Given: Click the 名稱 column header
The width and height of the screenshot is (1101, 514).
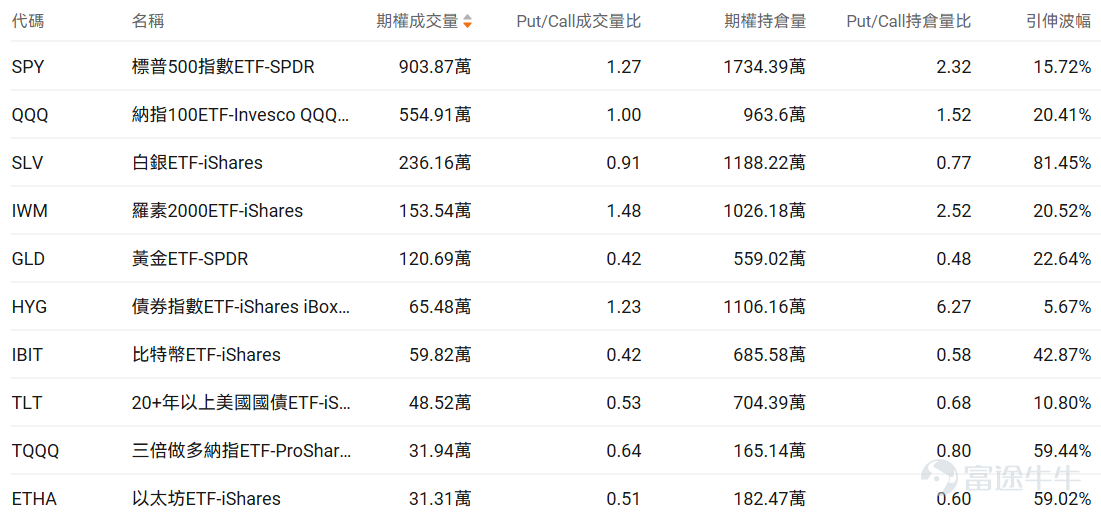Looking at the screenshot, I should point(147,22).
